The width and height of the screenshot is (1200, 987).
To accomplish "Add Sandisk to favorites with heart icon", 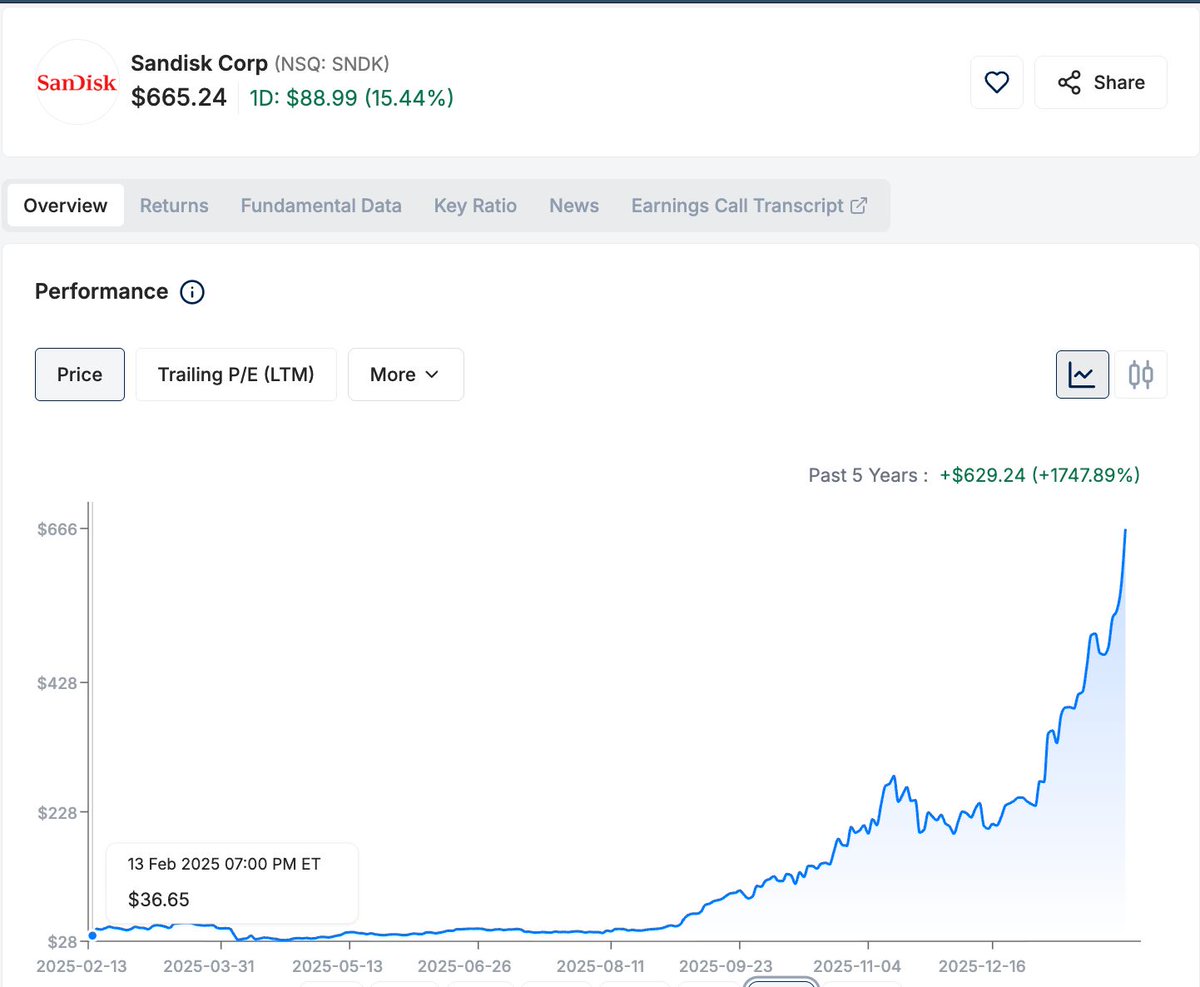I will (x=997, y=82).
